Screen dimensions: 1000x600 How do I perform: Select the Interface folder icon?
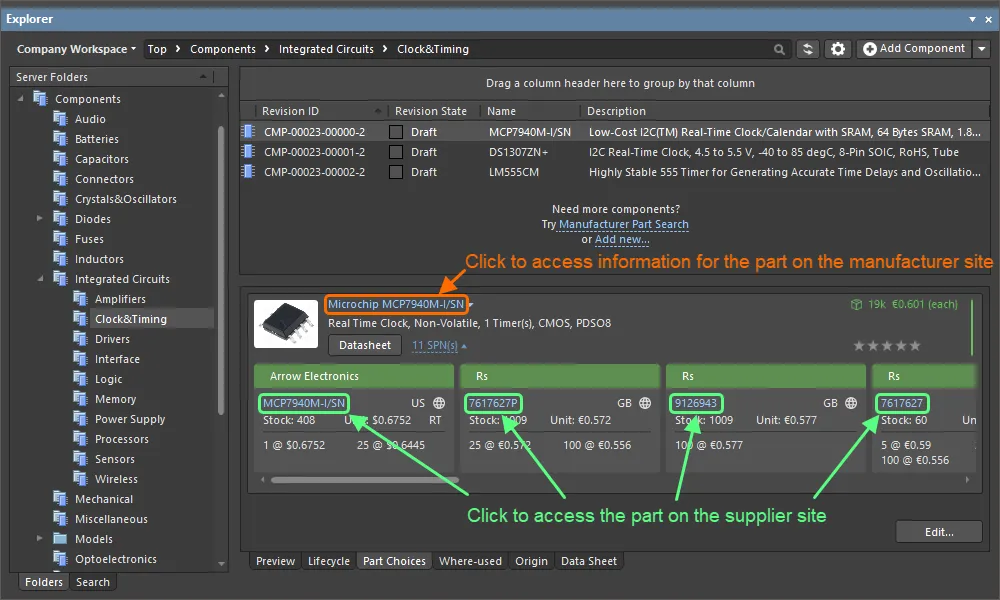click(x=80, y=358)
